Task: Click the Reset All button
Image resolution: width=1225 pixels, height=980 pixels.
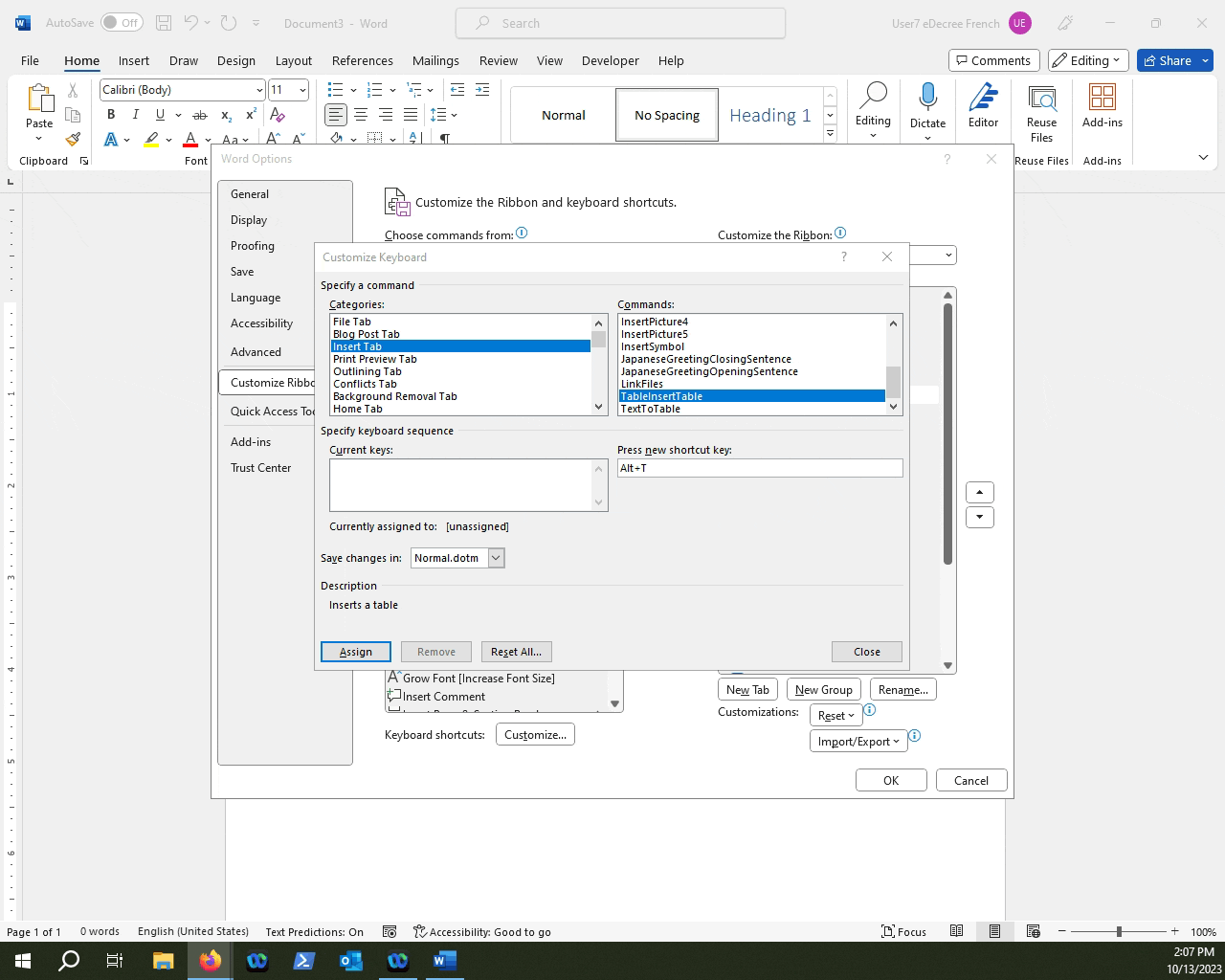Action: point(516,651)
